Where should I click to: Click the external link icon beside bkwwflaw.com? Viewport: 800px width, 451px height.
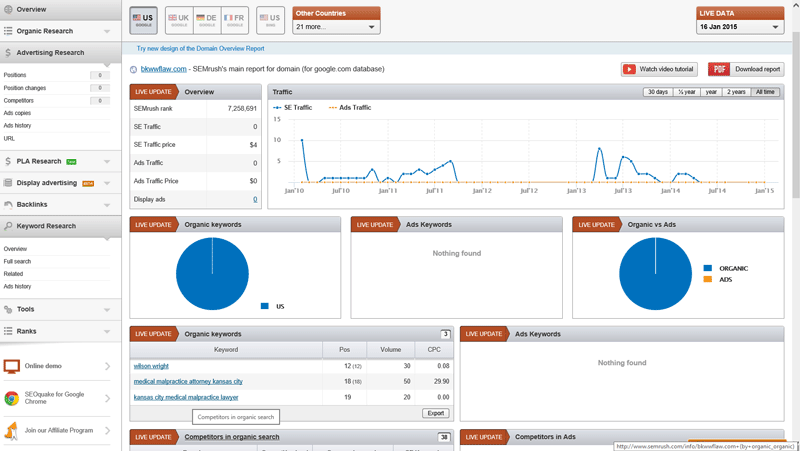click(x=134, y=69)
